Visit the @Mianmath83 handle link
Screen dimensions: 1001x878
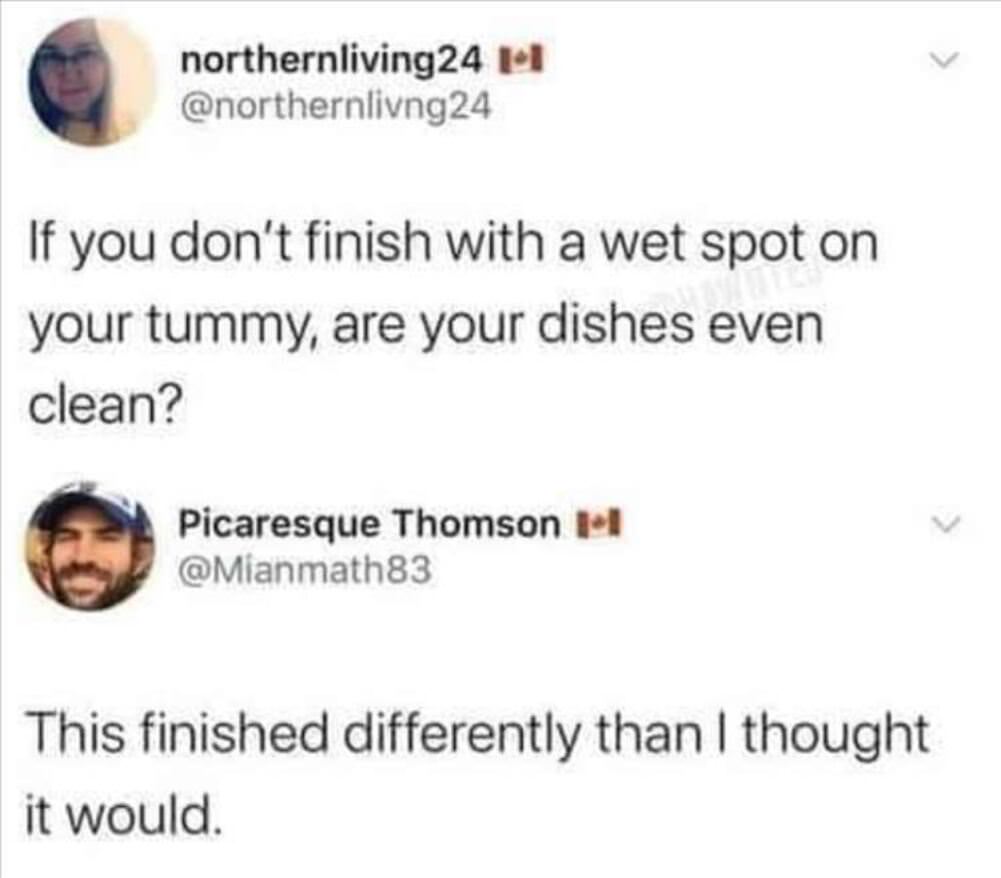coord(305,572)
